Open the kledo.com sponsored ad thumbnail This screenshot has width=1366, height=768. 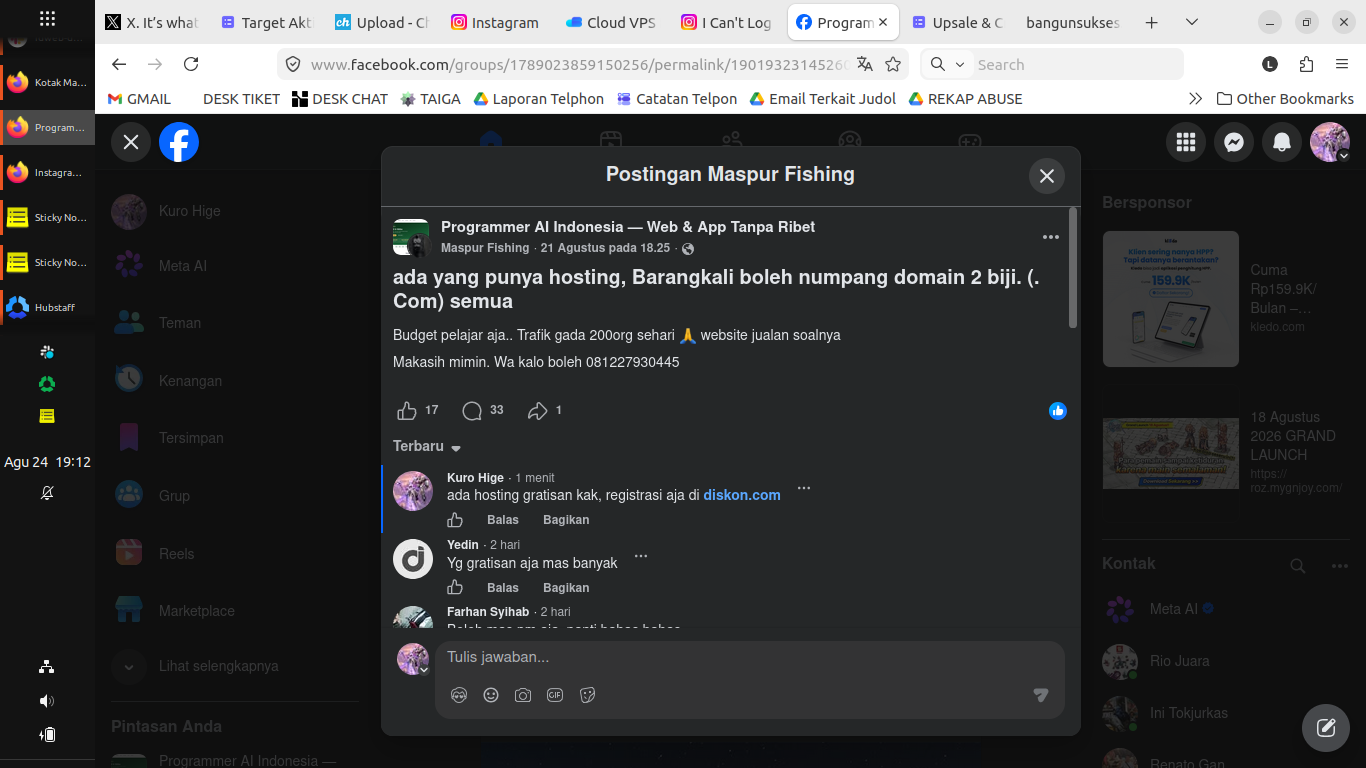(1171, 299)
